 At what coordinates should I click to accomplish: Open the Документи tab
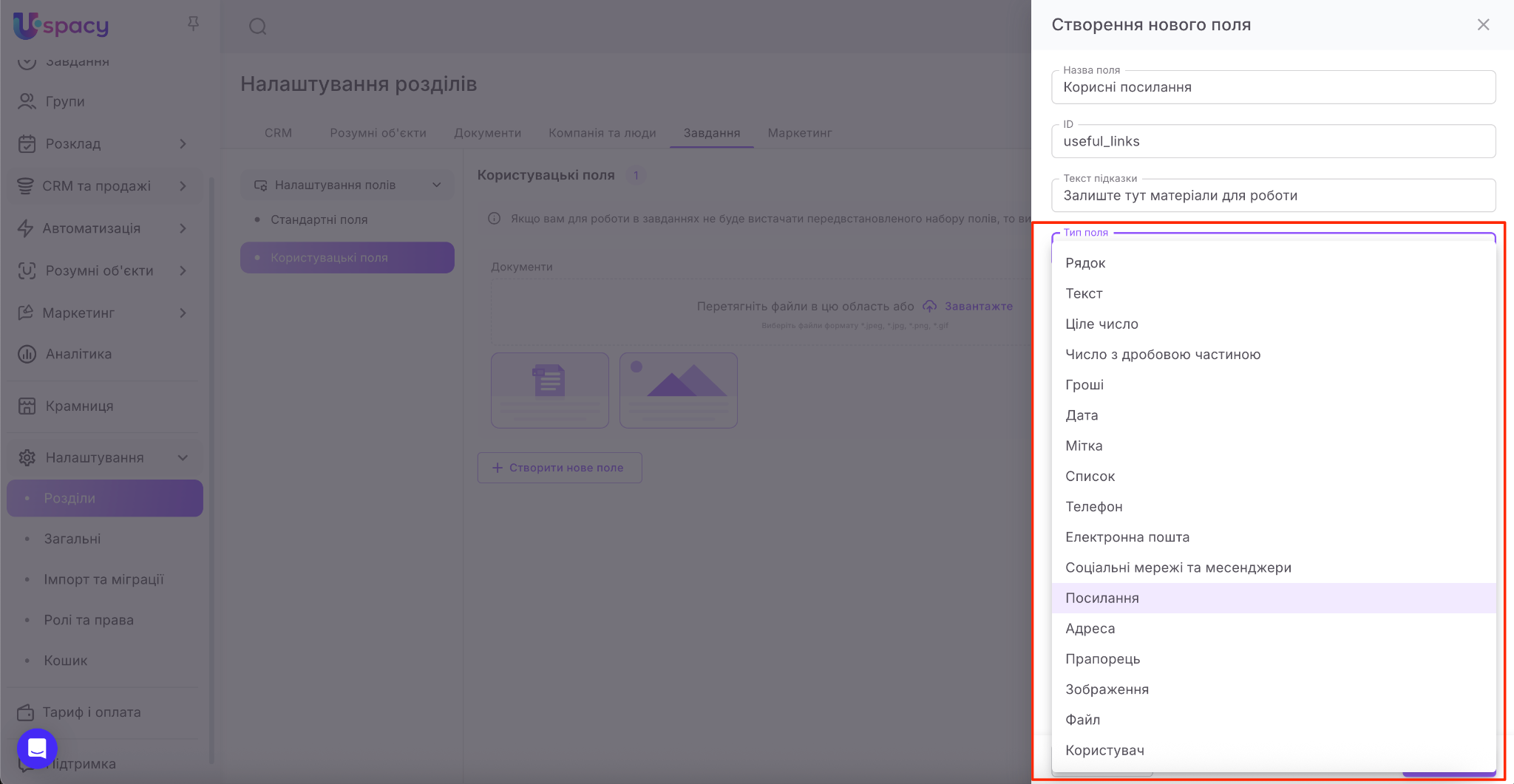click(487, 133)
